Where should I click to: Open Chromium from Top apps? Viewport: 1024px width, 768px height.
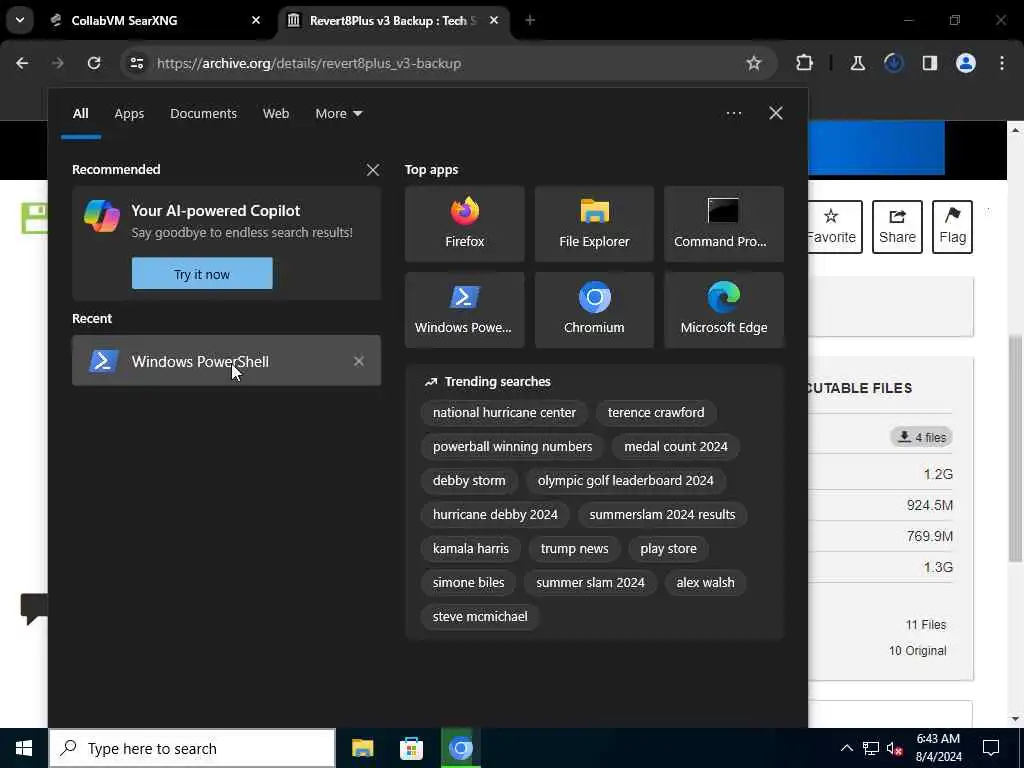click(x=594, y=310)
